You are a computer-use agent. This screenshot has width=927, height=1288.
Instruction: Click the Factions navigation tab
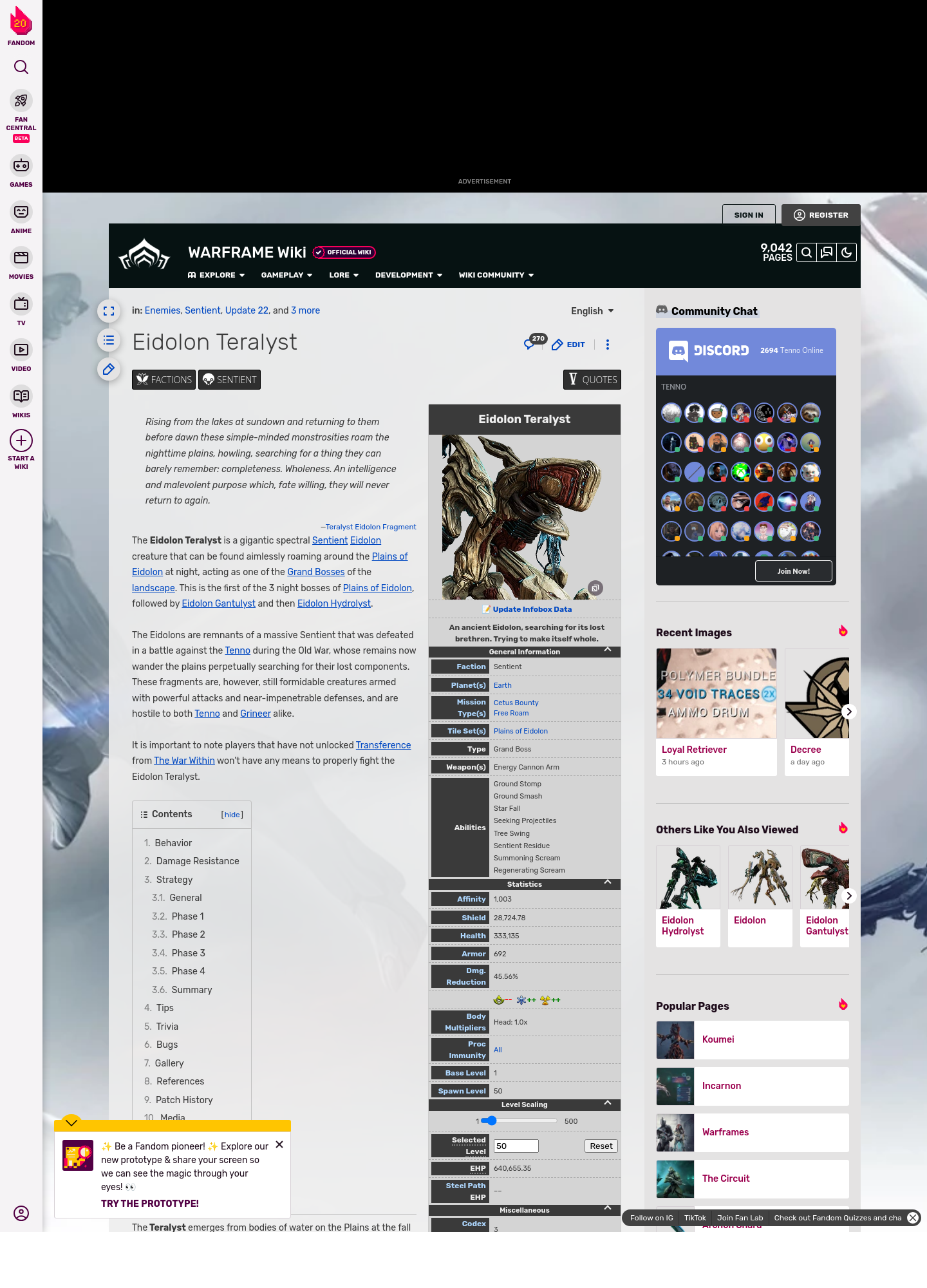pos(164,380)
